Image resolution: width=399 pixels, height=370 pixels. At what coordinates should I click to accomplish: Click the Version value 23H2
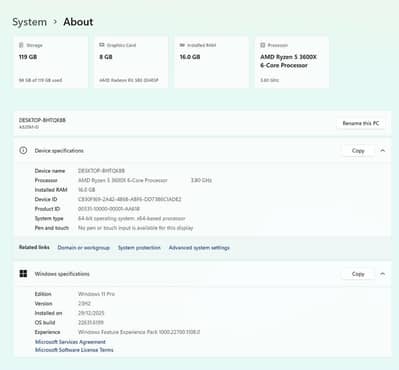(84, 304)
